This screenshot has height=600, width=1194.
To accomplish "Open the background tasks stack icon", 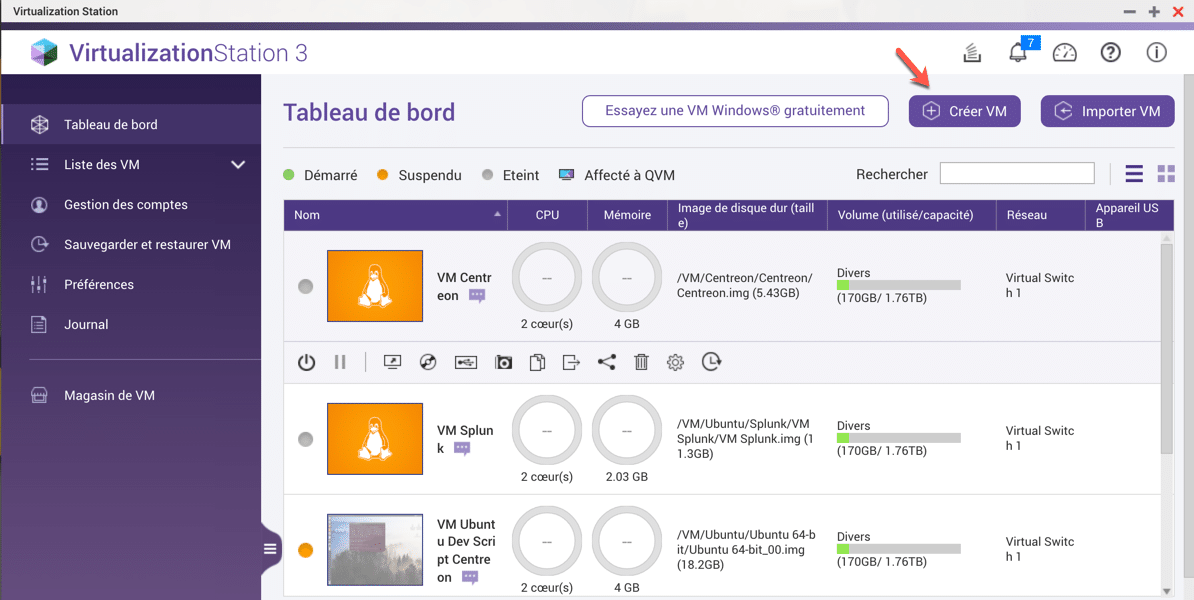I will tap(972, 53).
